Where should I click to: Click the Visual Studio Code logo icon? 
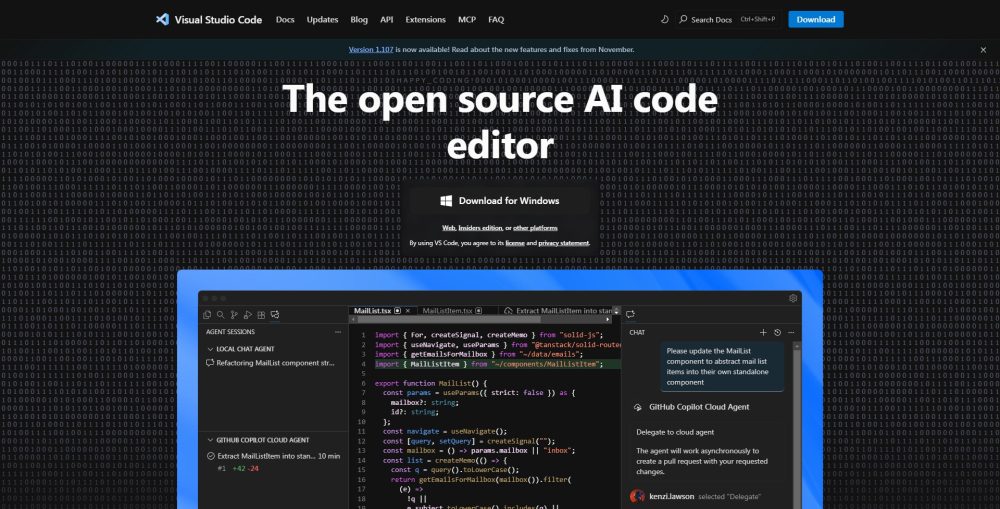click(163, 19)
